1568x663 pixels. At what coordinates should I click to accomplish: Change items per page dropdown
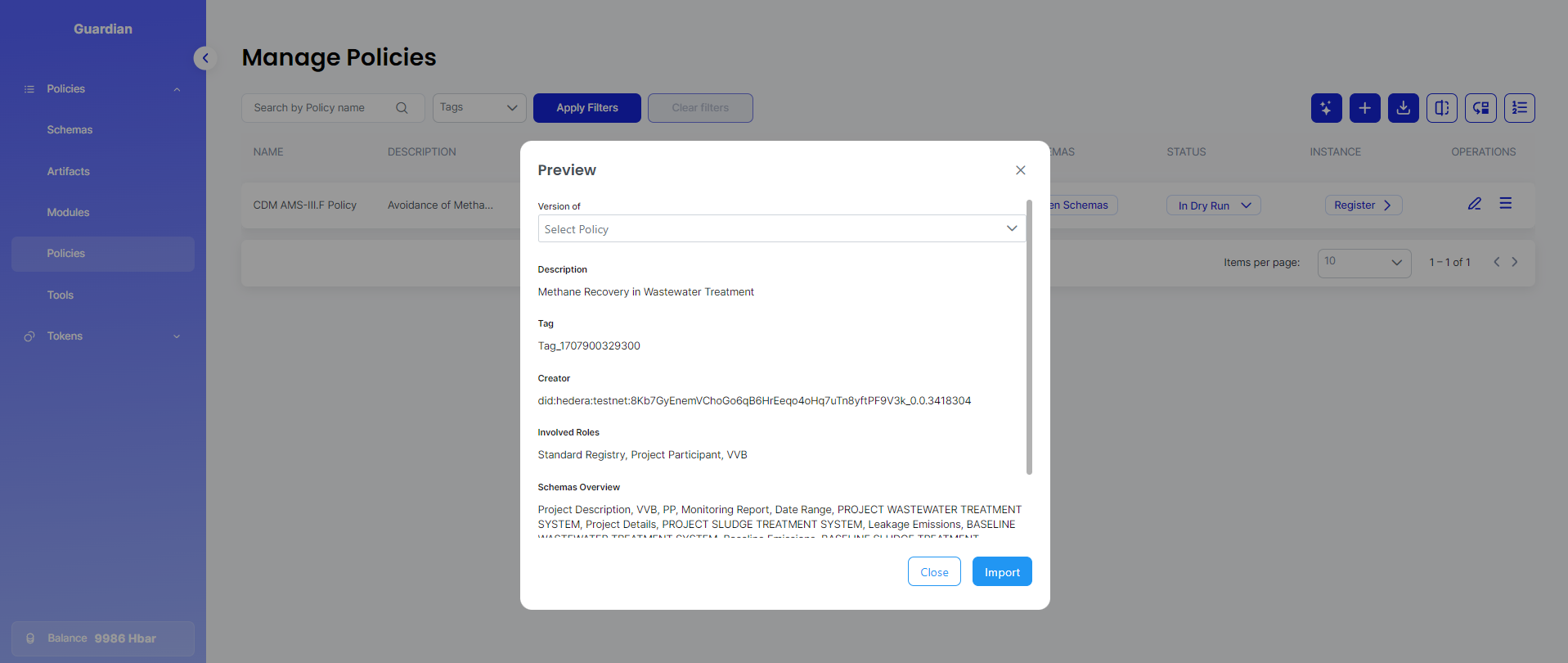(1364, 263)
